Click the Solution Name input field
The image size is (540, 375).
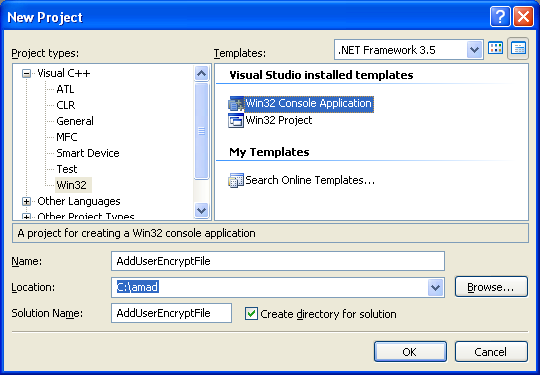coord(172,313)
